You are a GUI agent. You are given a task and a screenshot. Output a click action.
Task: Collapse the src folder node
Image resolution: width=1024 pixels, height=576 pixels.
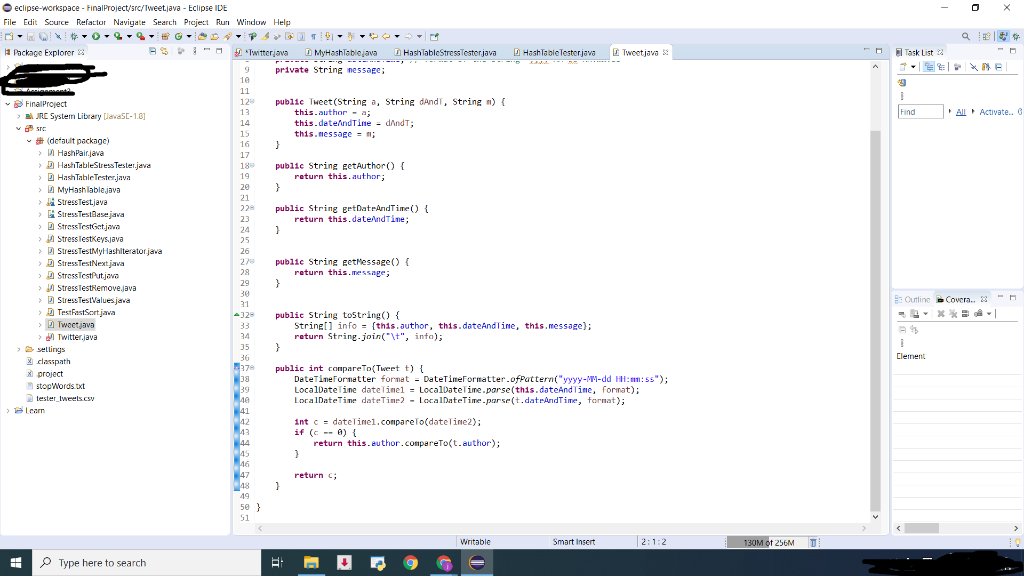point(18,129)
